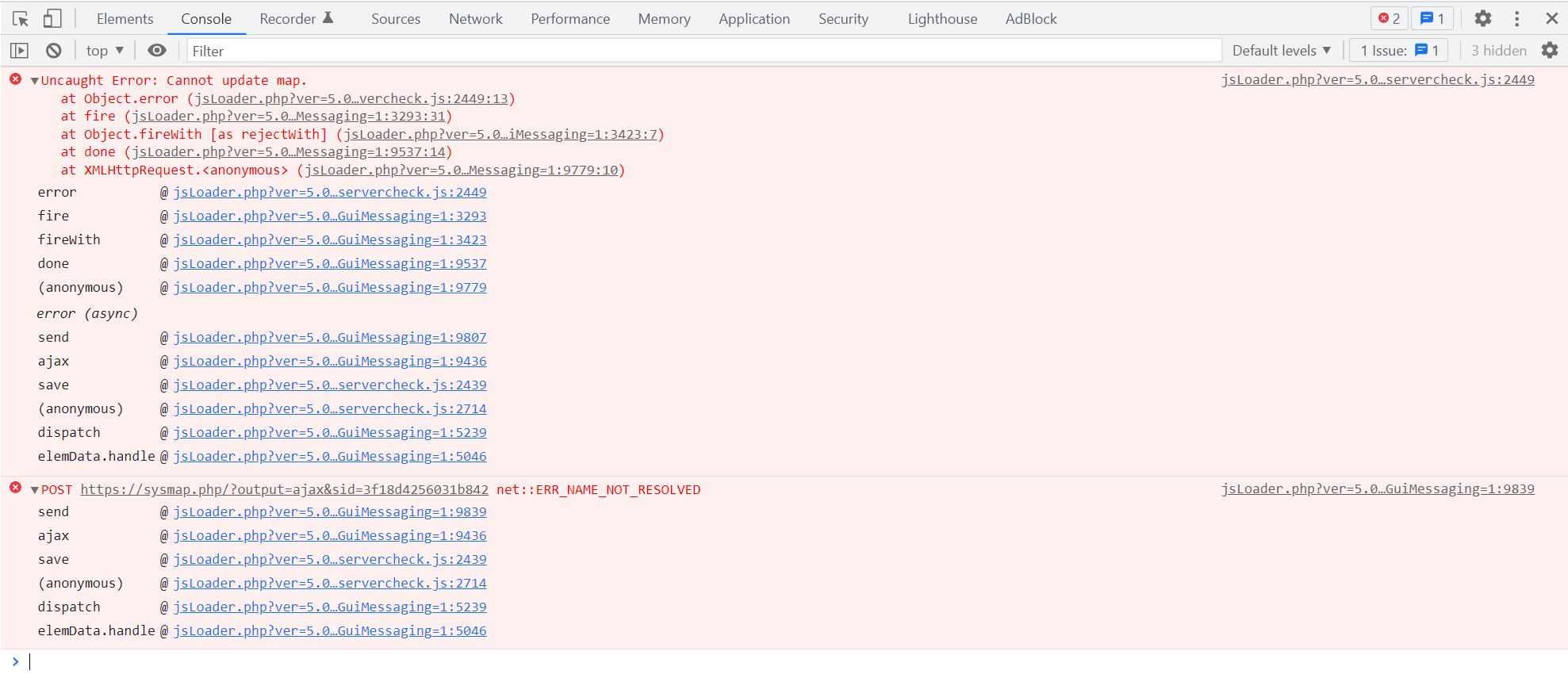
Task: Open servercheck.js:2449 source link right of Uncaught Error
Action: tap(1378, 79)
